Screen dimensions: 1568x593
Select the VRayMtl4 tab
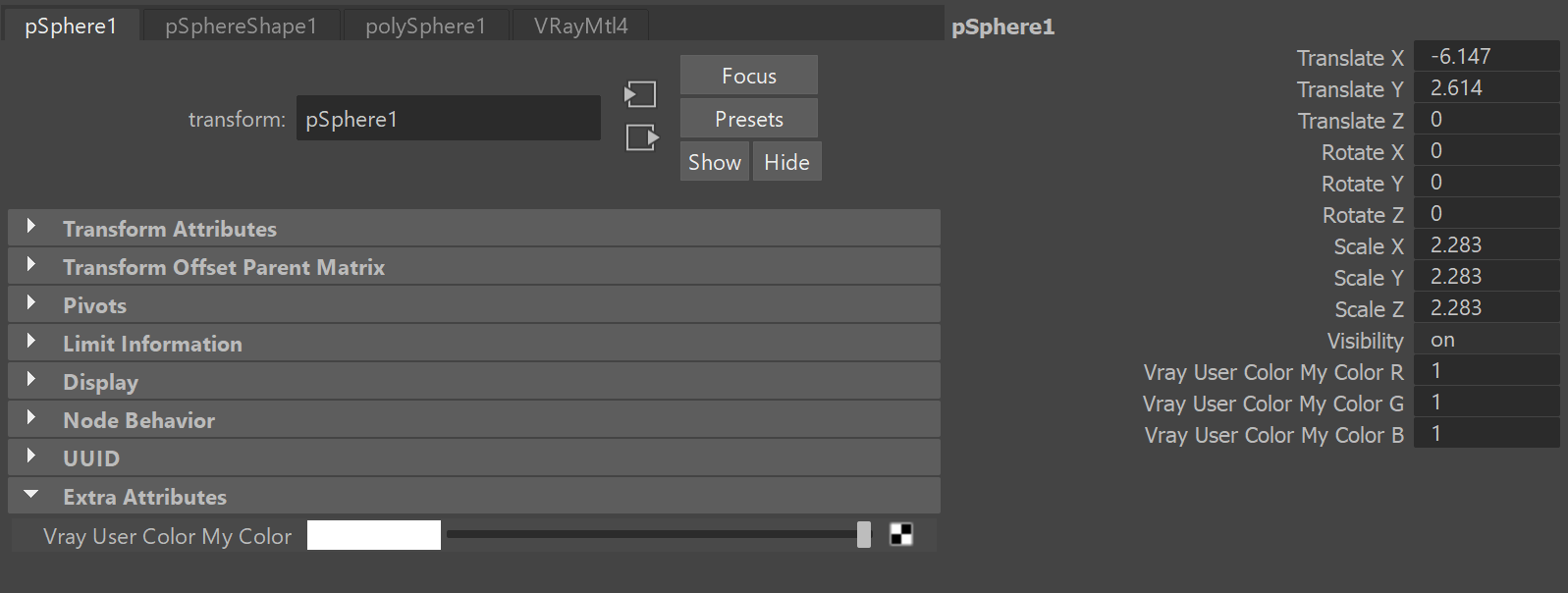[x=581, y=26]
